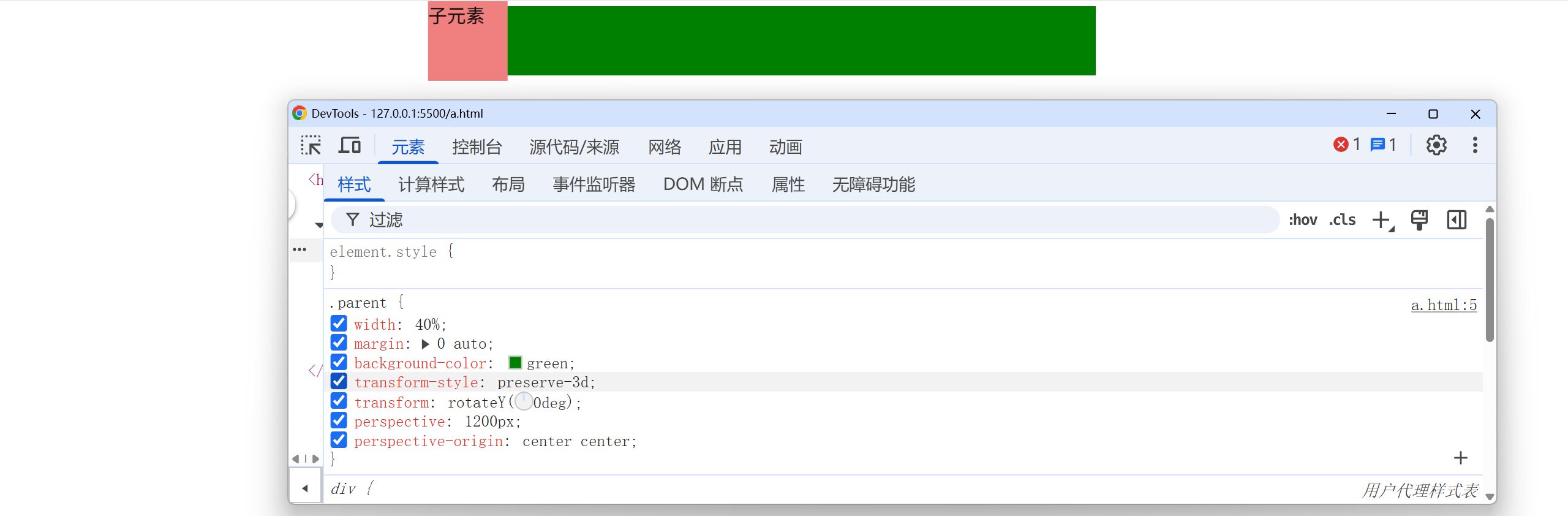Toggle the .cls class editor button
Viewport: 1568px width, 516px height.
point(1342,220)
